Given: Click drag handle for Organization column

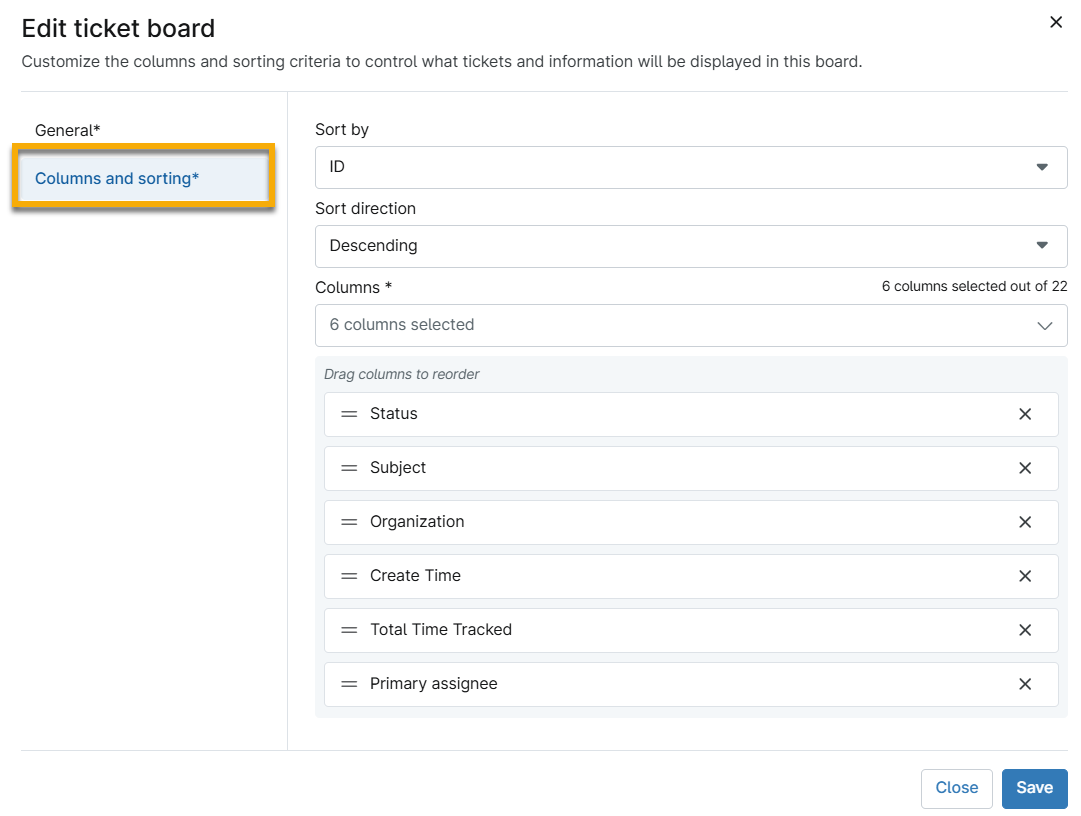Looking at the screenshot, I should click(x=349, y=522).
